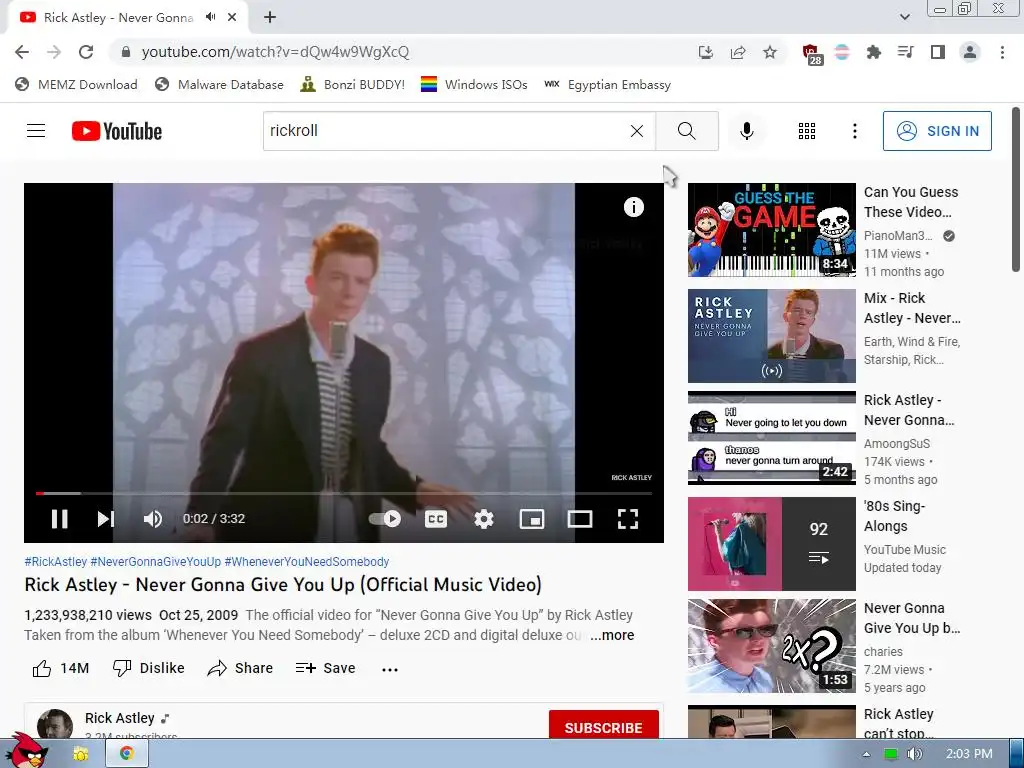Mute the Rick Astley tab audio icon
The width and height of the screenshot is (1024, 768).
click(210, 17)
